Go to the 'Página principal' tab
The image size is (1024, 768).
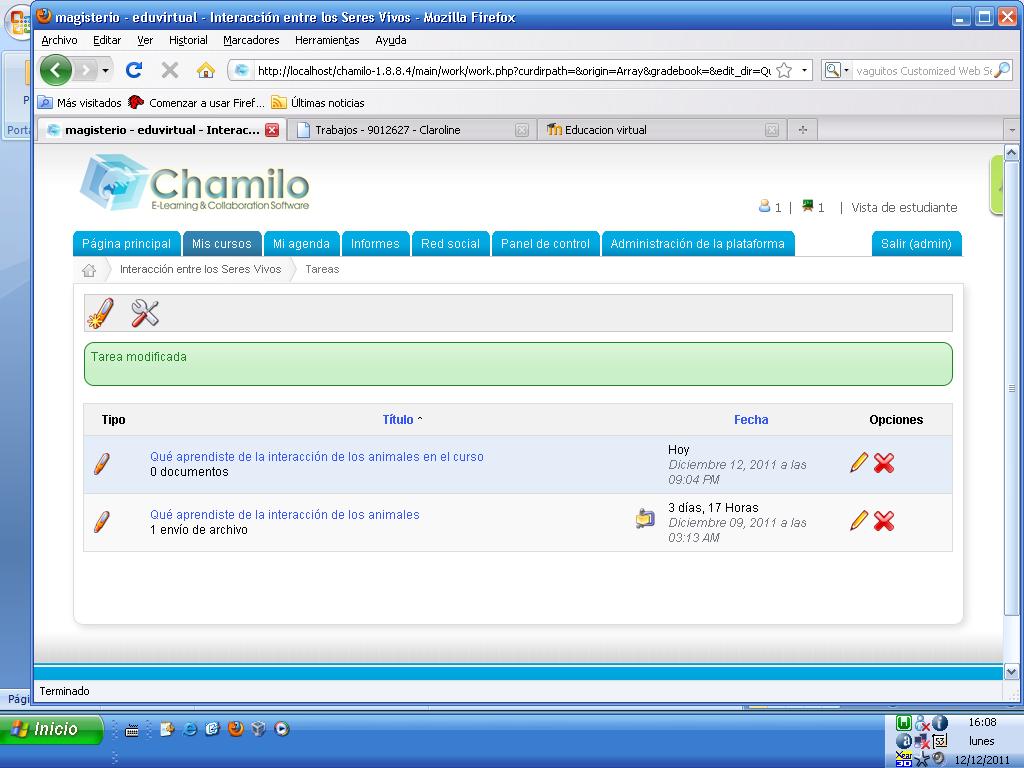[127, 244]
